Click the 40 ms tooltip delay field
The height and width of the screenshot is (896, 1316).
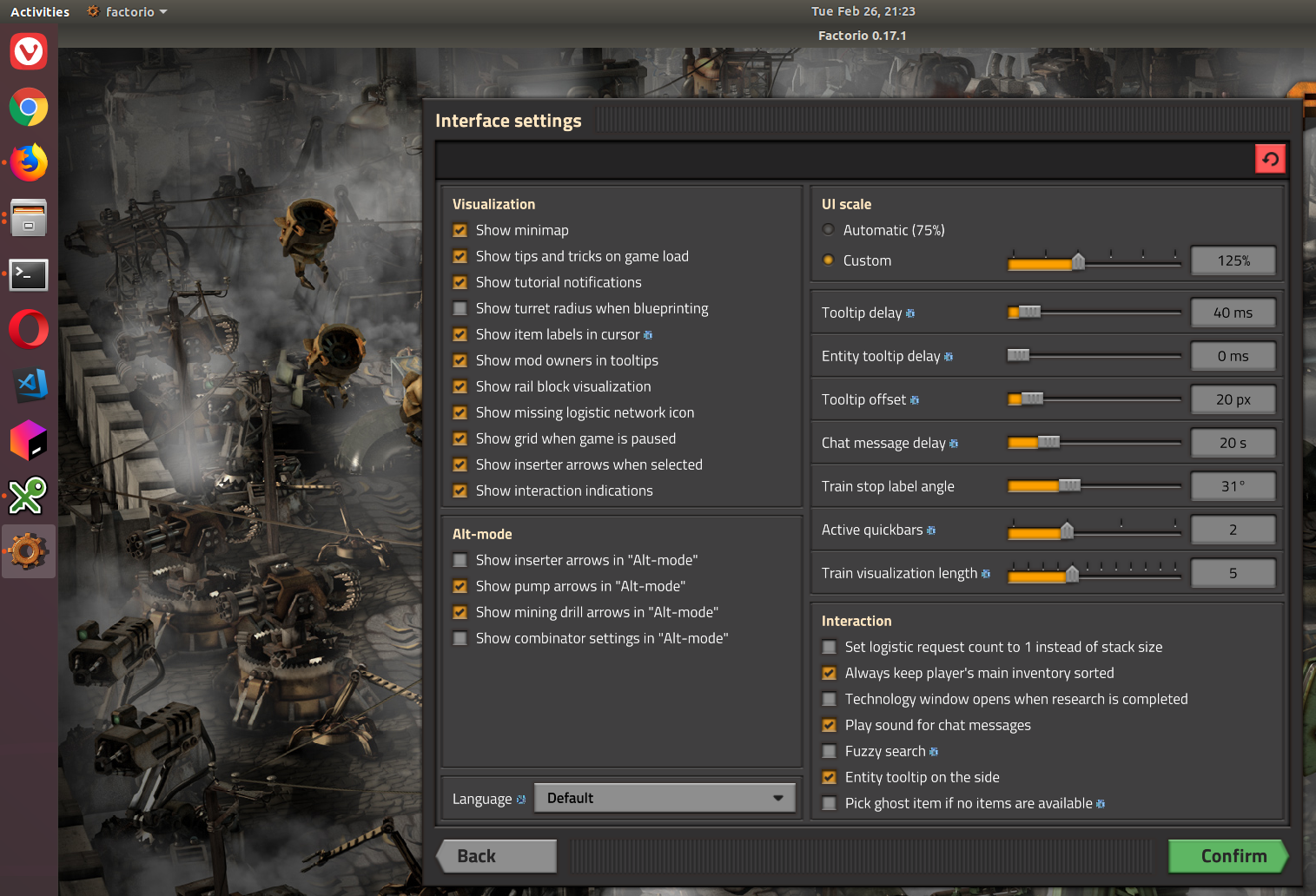[1233, 313]
